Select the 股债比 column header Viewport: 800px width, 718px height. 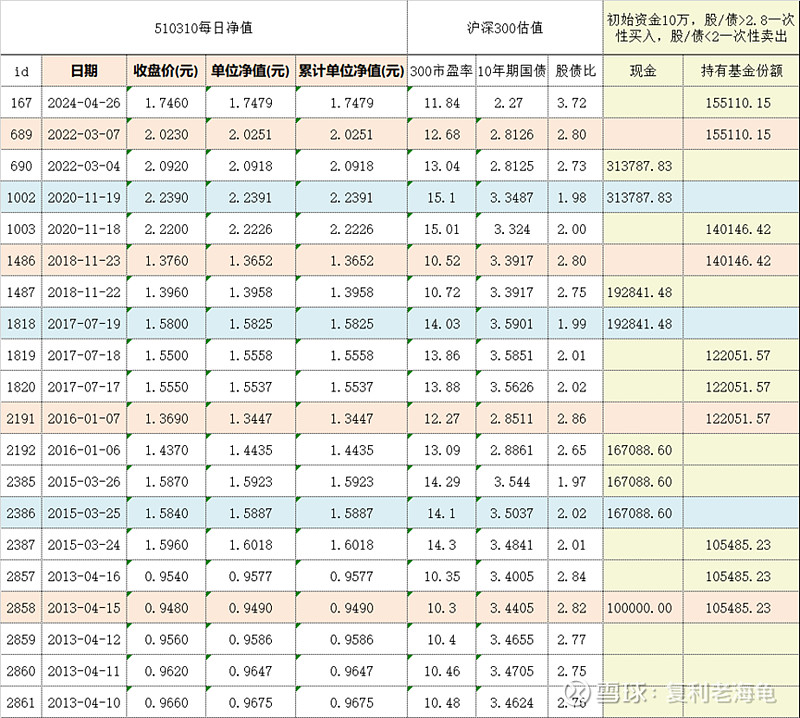click(576, 71)
